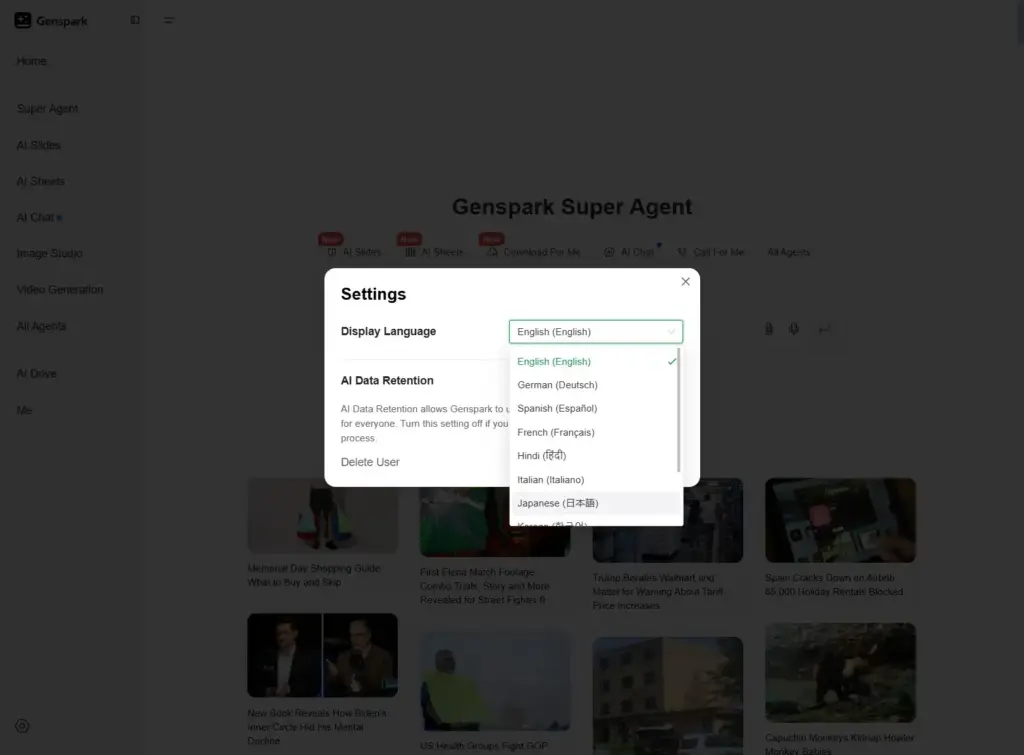Open settings via bottom-left gear icon
This screenshot has height=755, width=1024.
pos(22,726)
